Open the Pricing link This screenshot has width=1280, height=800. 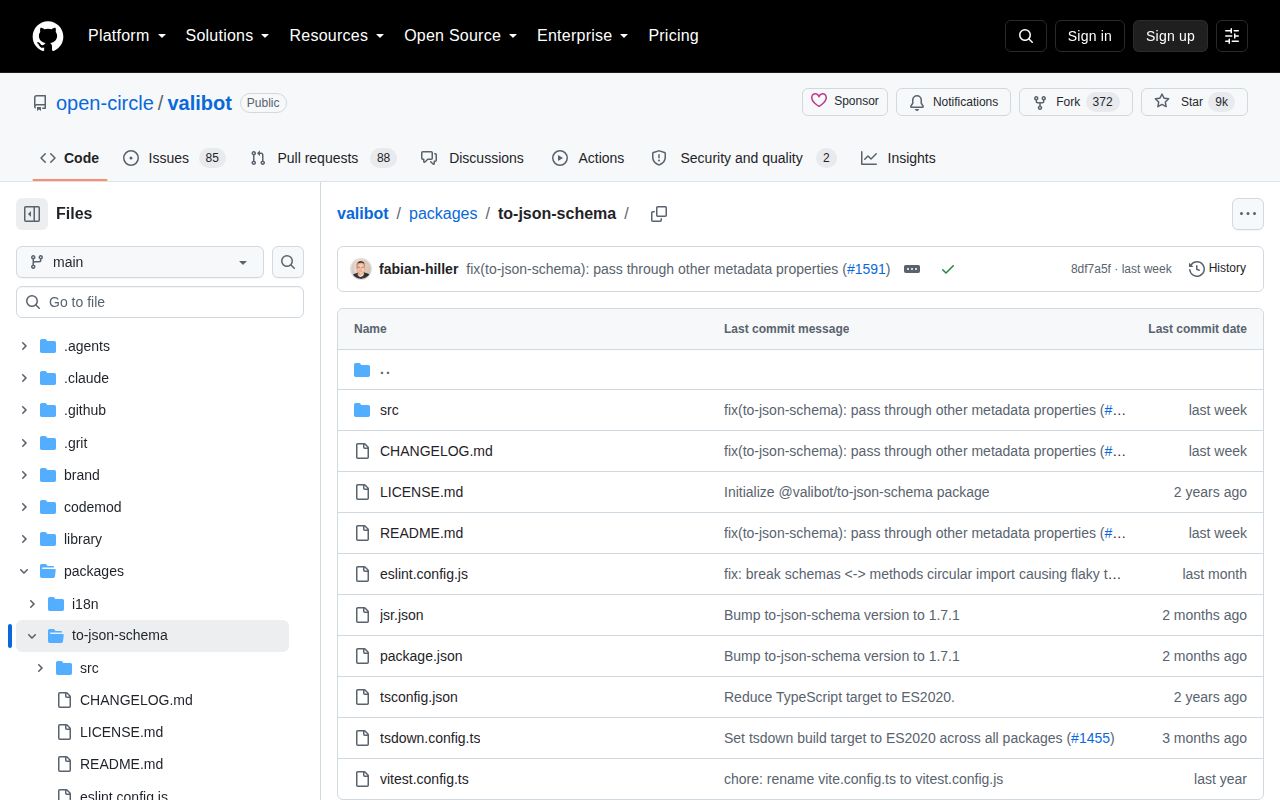[673, 36]
